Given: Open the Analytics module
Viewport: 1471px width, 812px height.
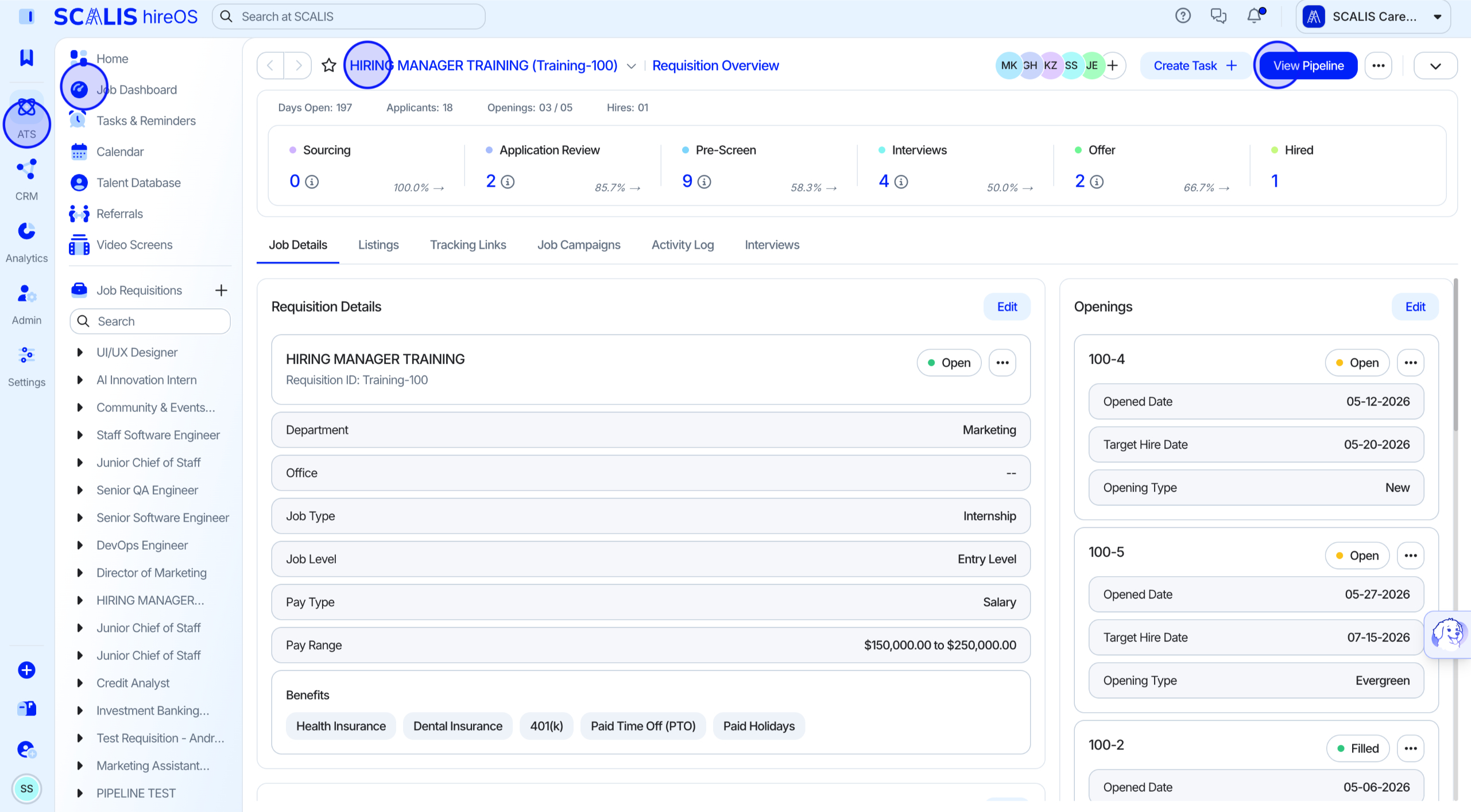Looking at the screenshot, I should (x=26, y=242).
